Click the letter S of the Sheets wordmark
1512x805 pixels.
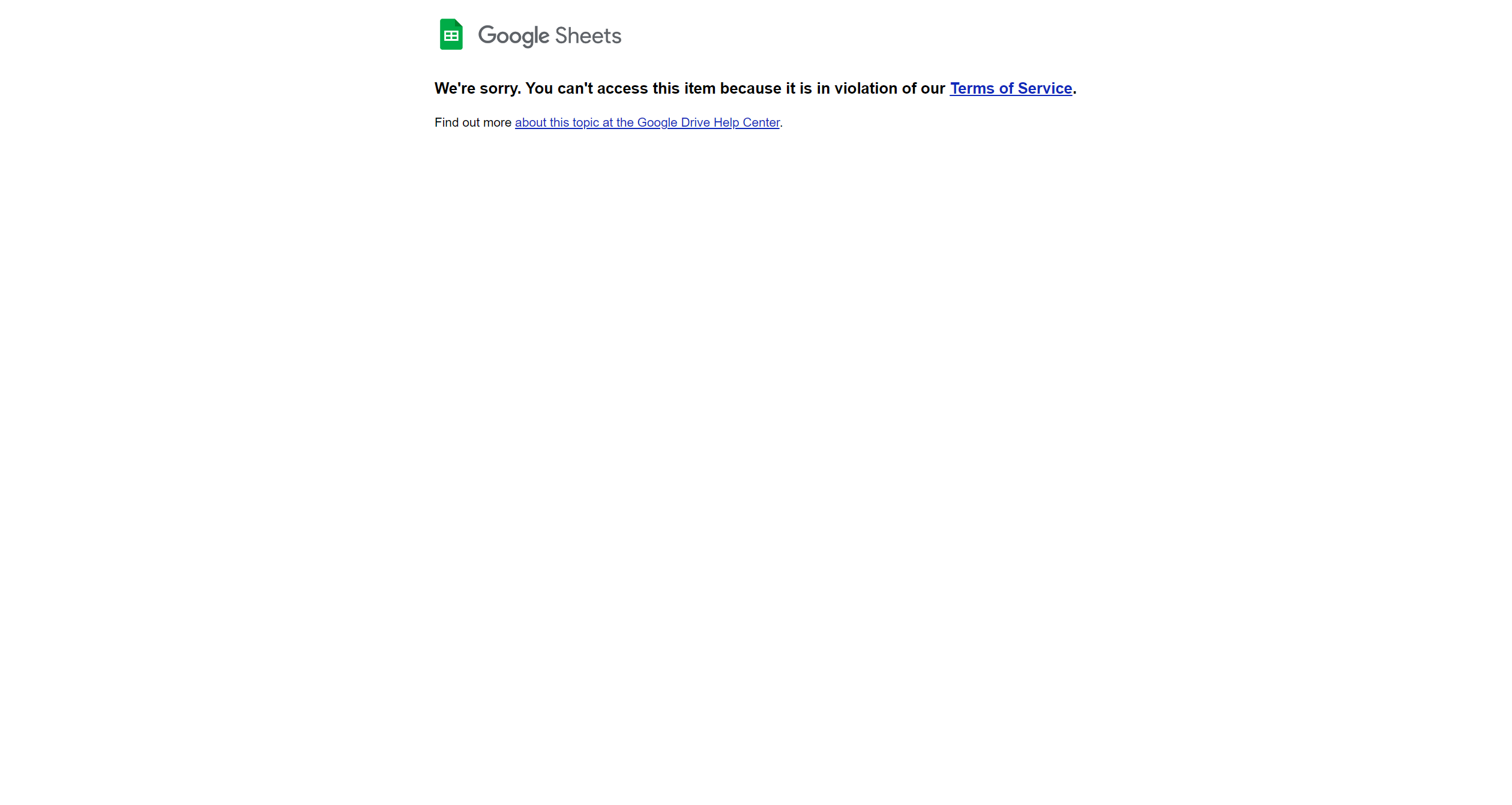click(562, 35)
